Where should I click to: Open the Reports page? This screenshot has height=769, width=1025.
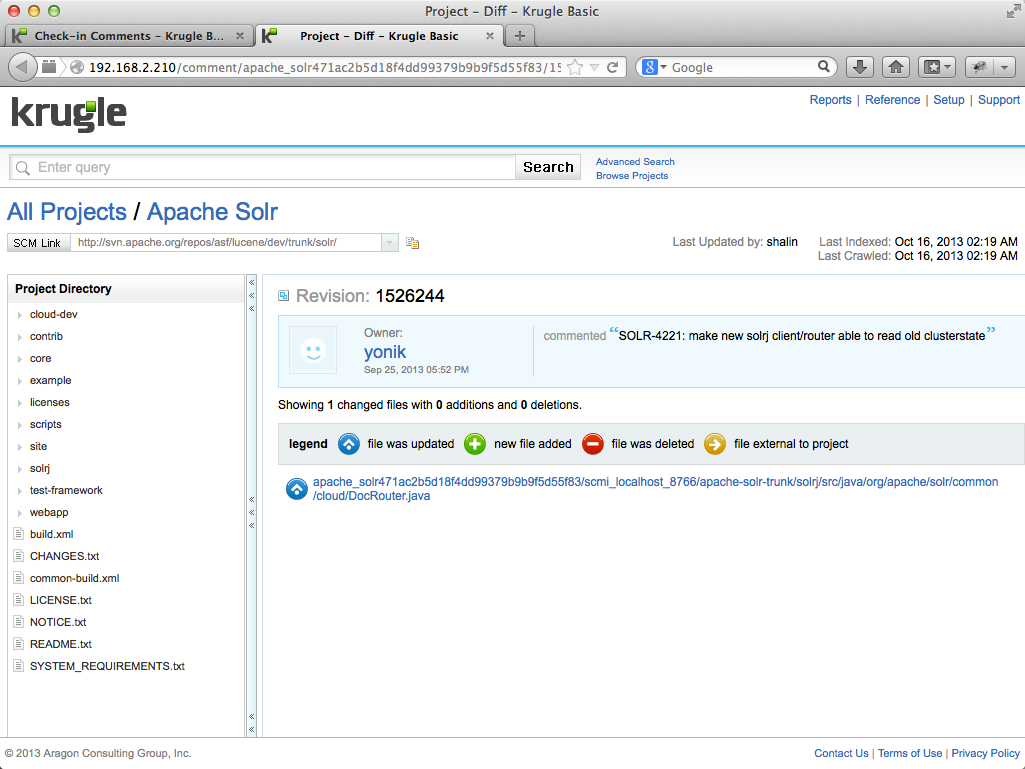click(x=830, y=99)
